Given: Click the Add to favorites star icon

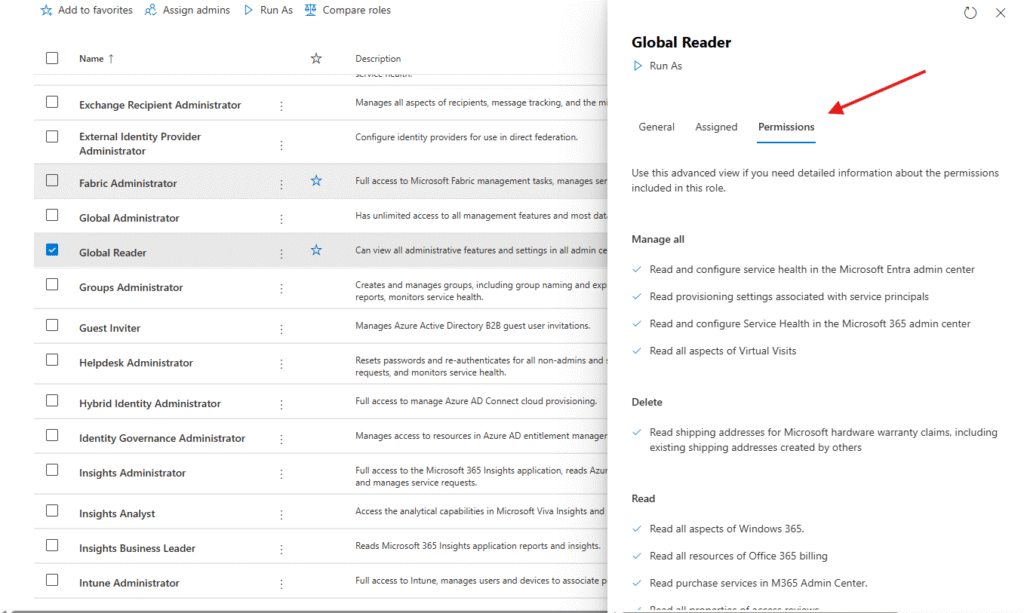Looking at the screenshot, I should [x=46, y=10].
